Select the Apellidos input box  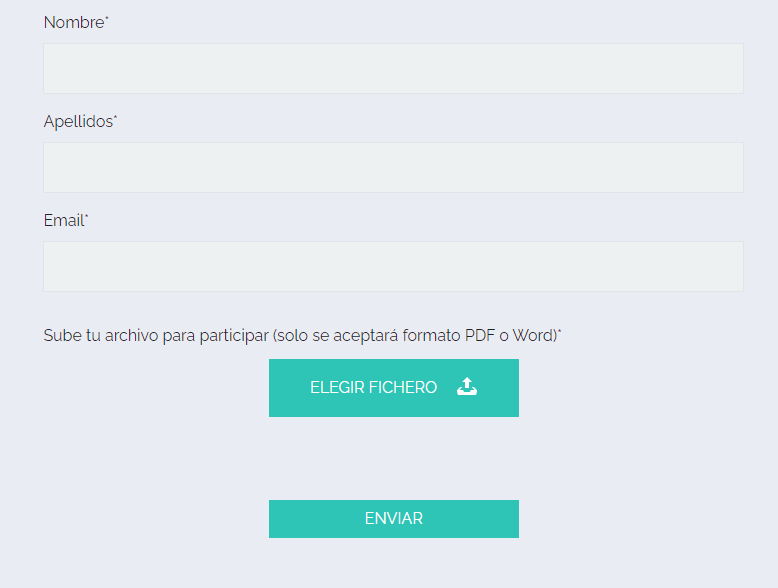coord(393,168)
